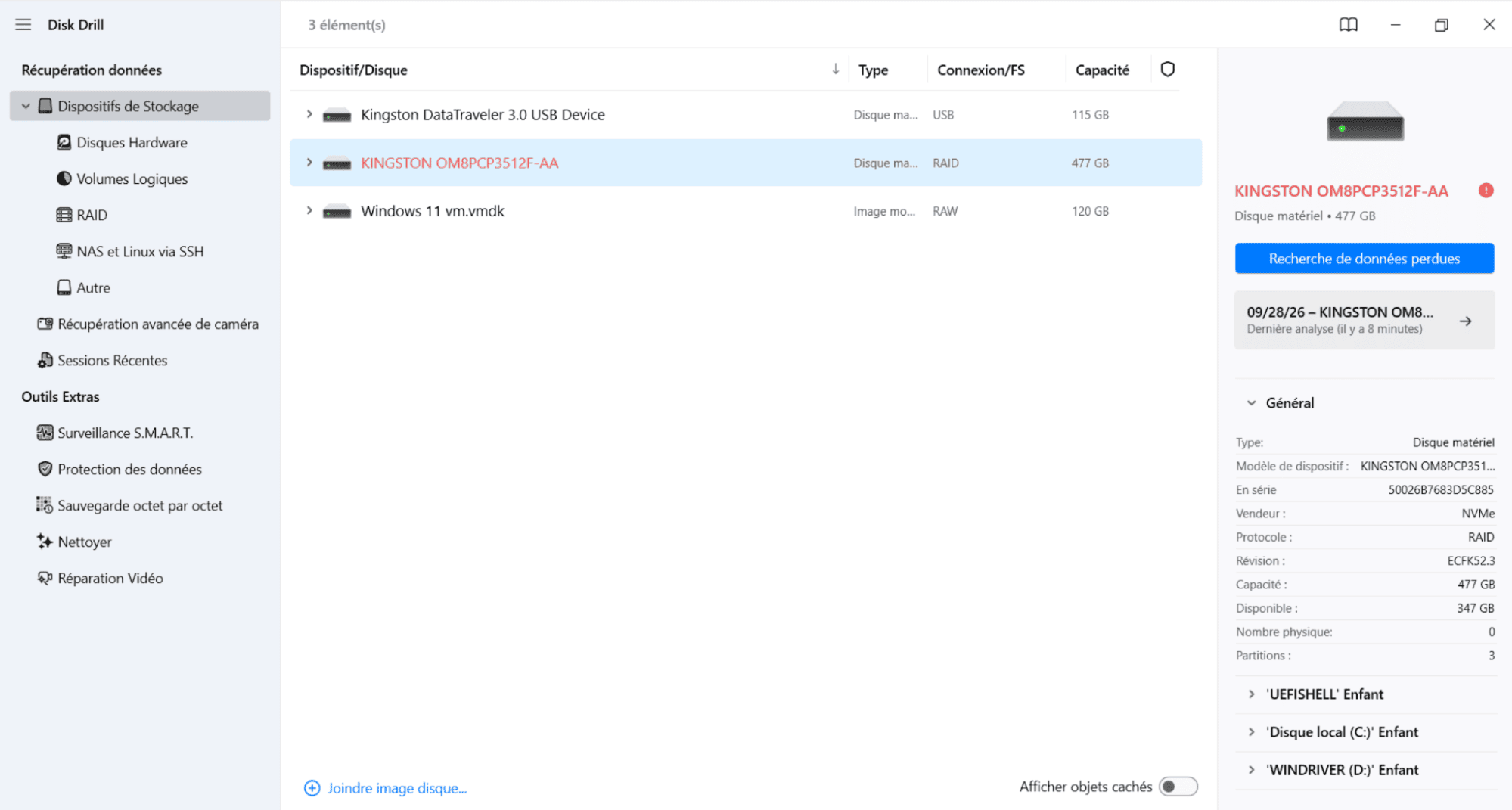Click the NAS et Linux via SSH icon
1512x810 pixels.
pos(64,251)
